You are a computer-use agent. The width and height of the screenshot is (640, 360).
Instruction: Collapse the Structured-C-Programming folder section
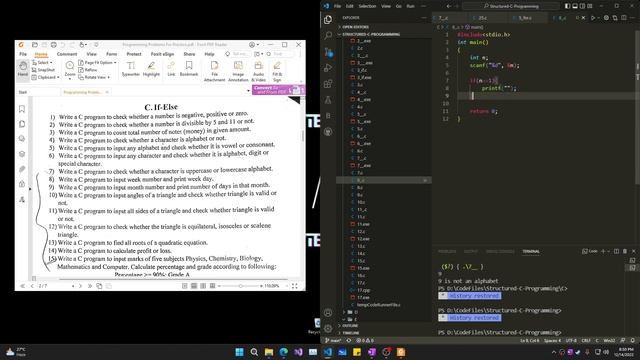tap(384, 34)
